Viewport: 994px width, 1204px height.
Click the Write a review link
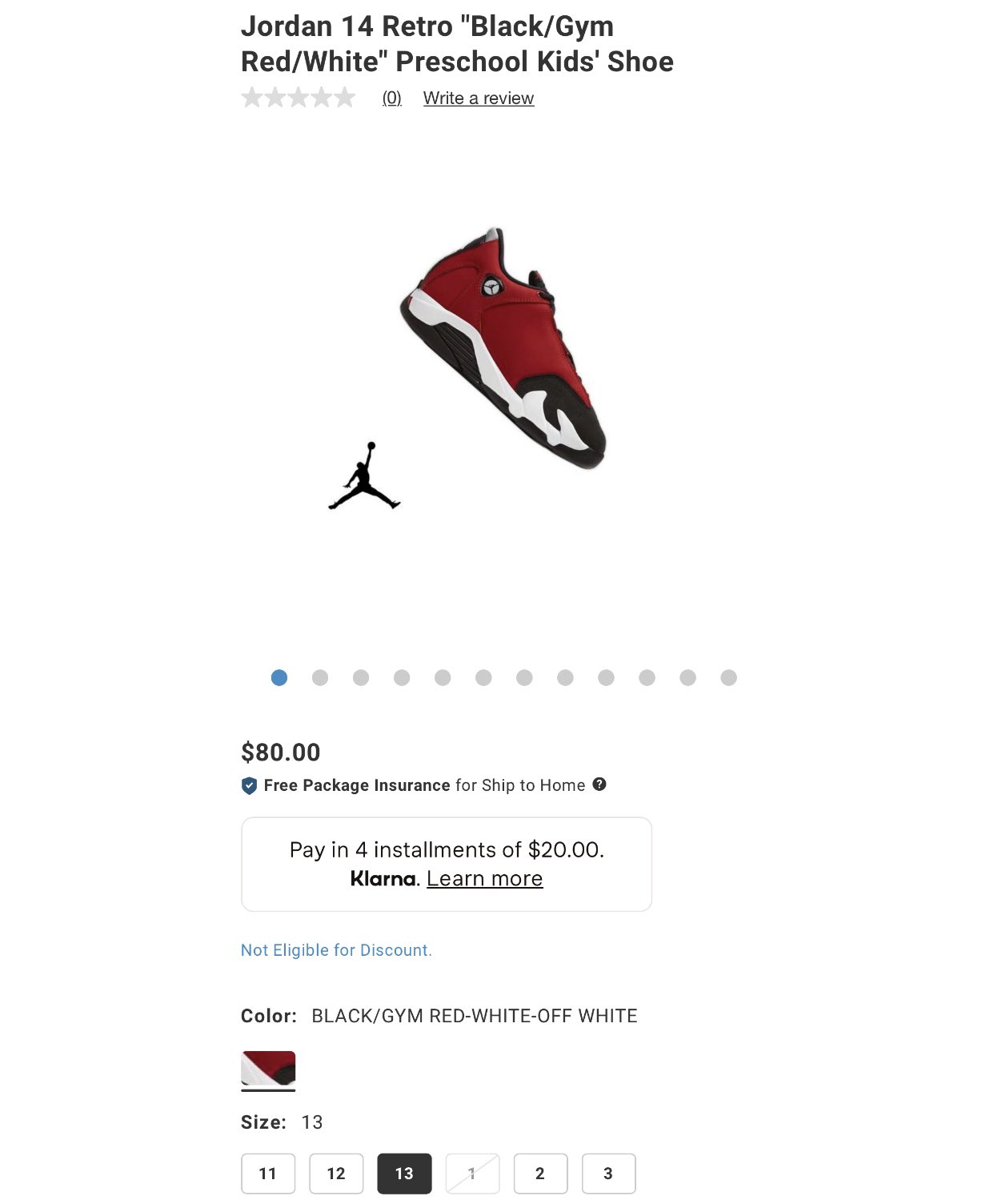click(479, 98)
